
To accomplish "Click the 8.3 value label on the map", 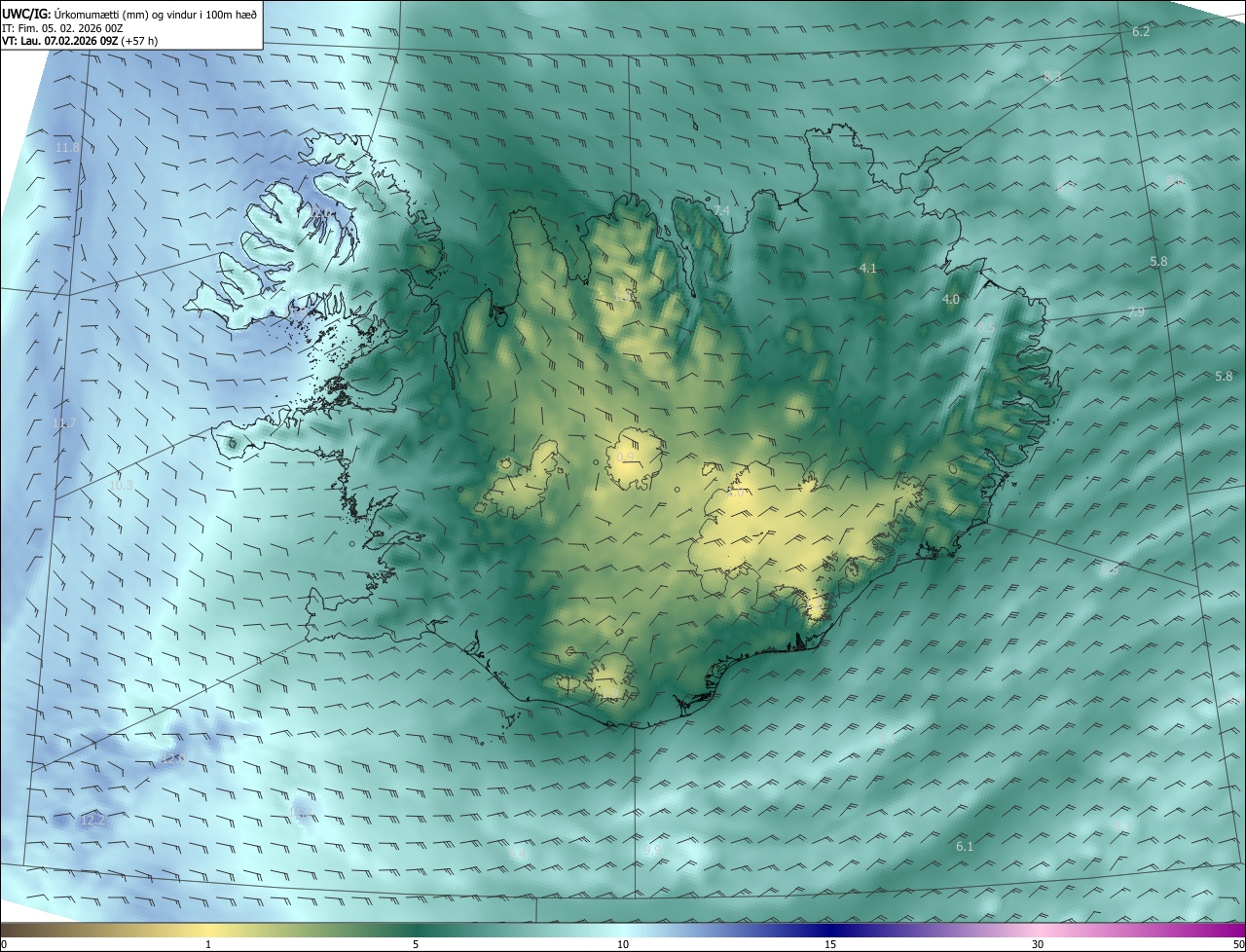I will coord(1052,76).
